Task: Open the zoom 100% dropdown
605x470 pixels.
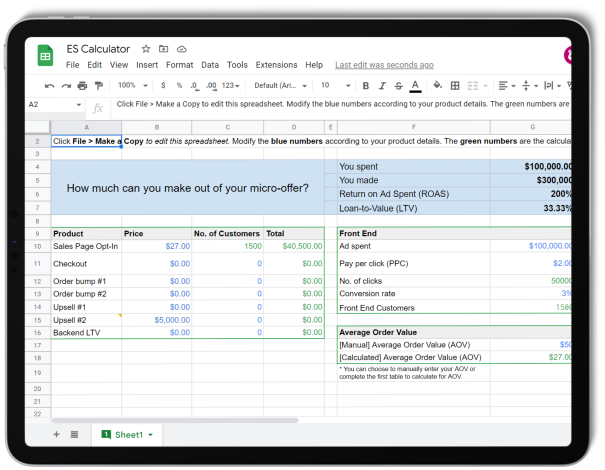Action: tap(132, 85)
